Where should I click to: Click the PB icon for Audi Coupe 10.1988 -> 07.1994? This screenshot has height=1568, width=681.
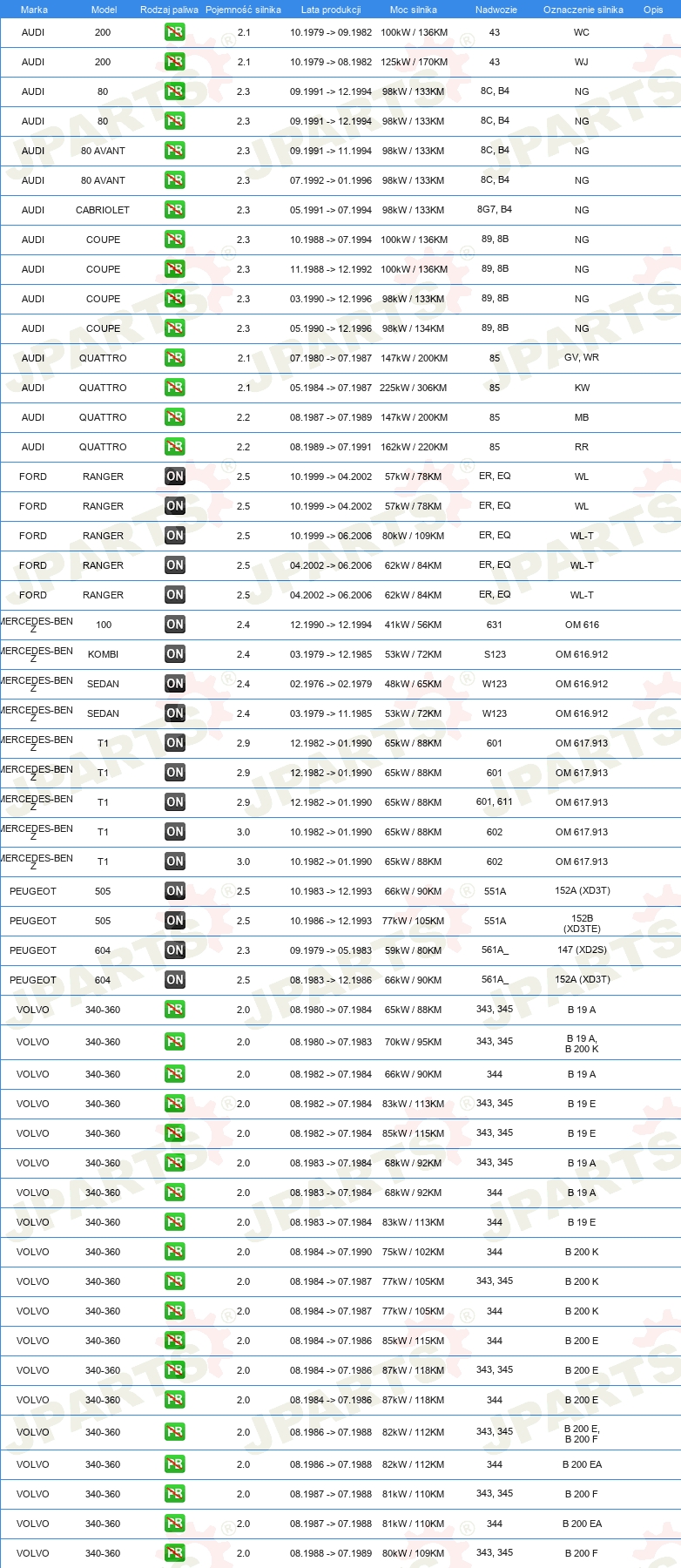[x=175, y=240]
